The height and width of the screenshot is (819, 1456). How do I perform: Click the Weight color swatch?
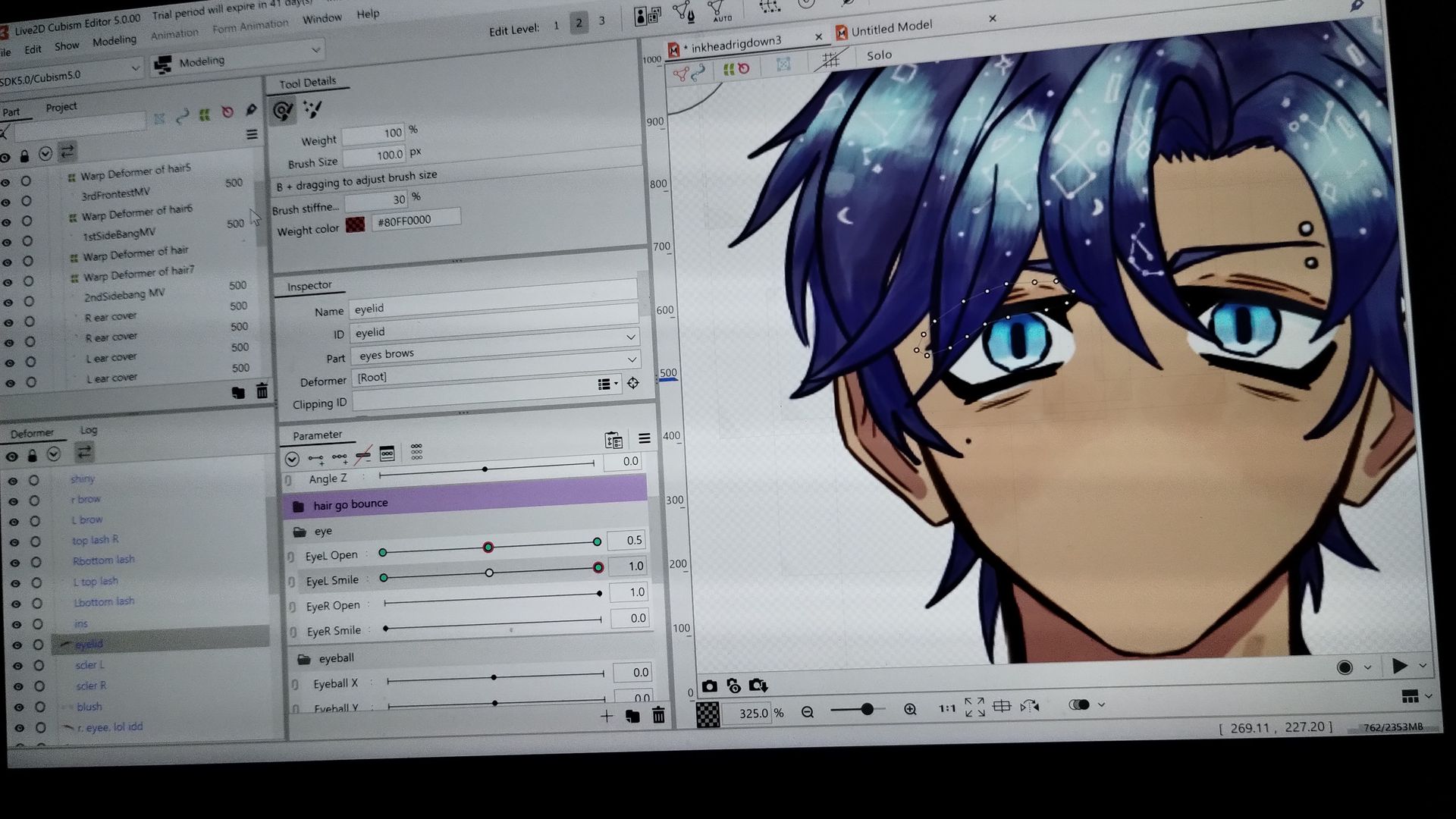click(x=355, y=225)
